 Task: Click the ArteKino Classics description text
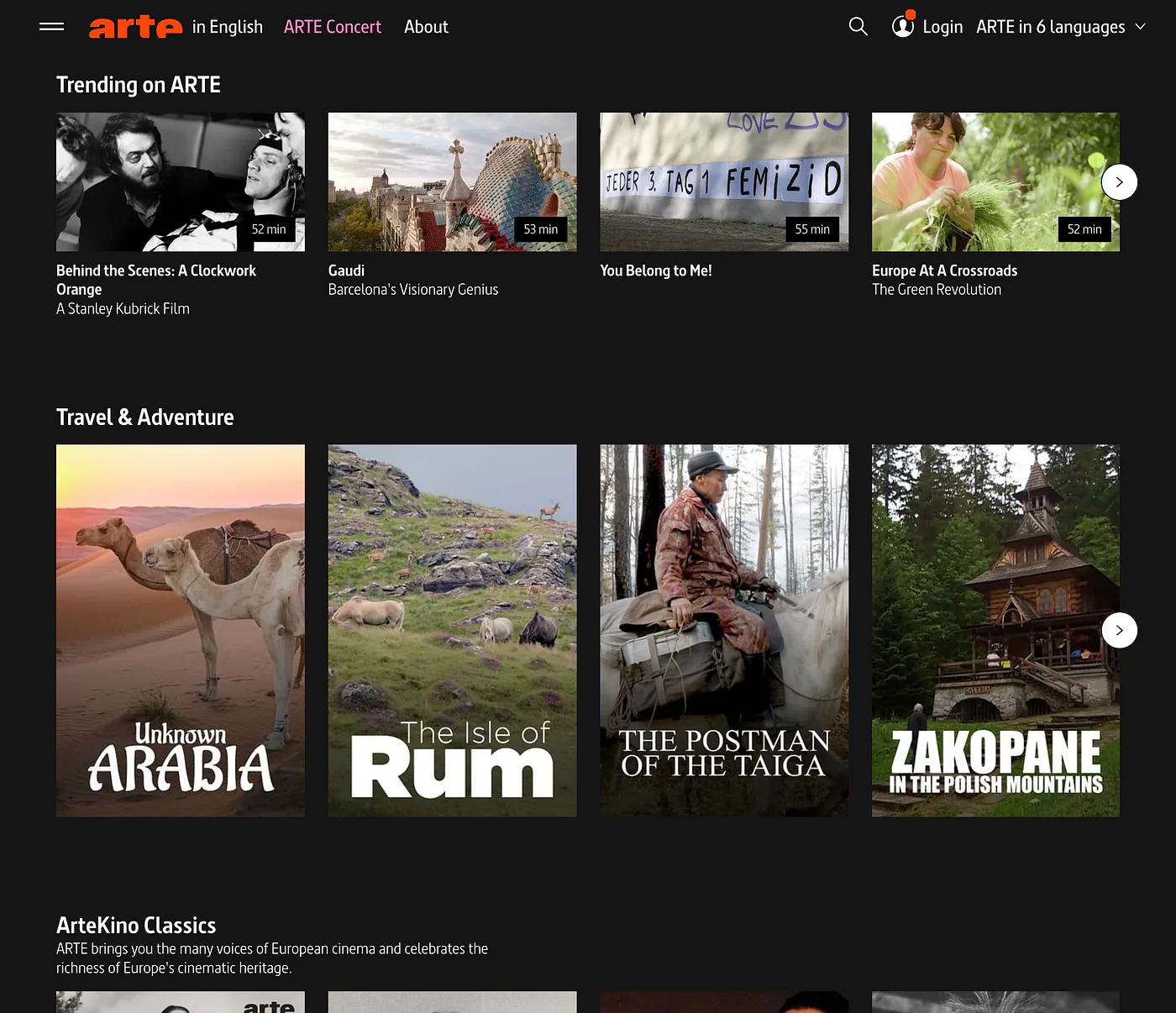272,958
